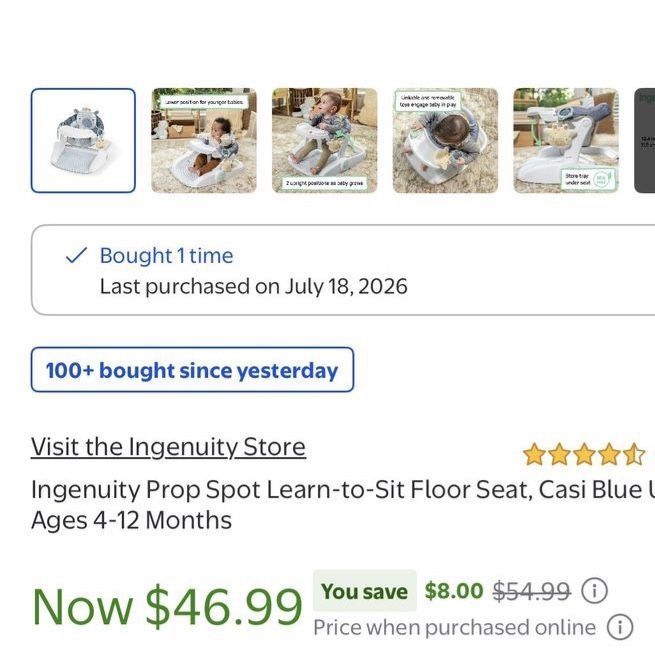Click the 'Price when purchased online' text
Screen dimensions: 655x655
tap(454, 627)
